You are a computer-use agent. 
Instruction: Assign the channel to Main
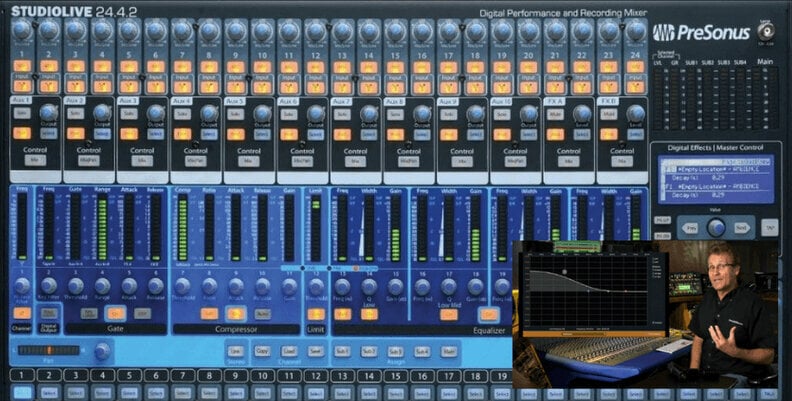[x=449, y=352]
